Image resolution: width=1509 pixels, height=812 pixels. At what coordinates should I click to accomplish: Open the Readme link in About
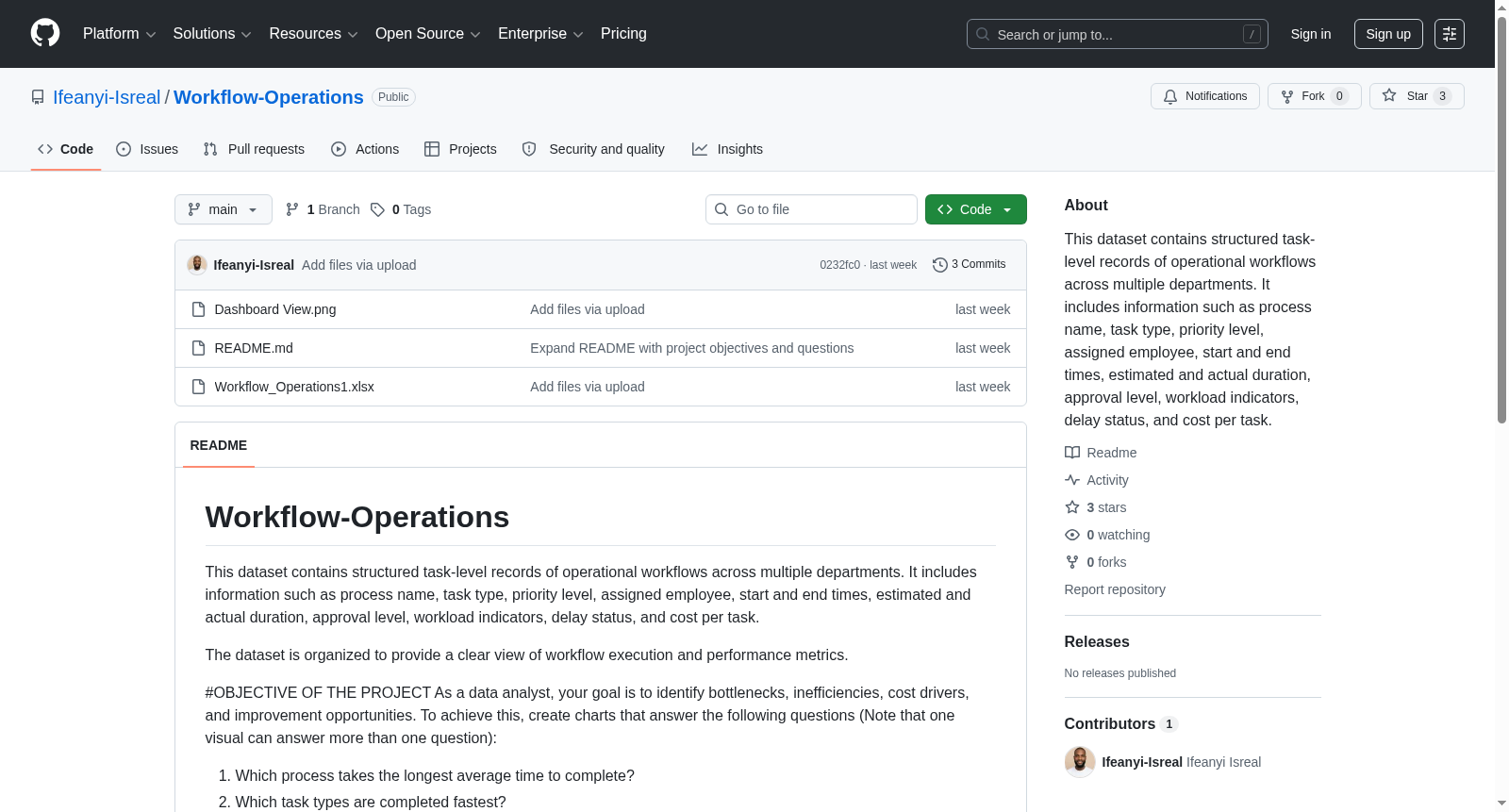point(1101,453)
